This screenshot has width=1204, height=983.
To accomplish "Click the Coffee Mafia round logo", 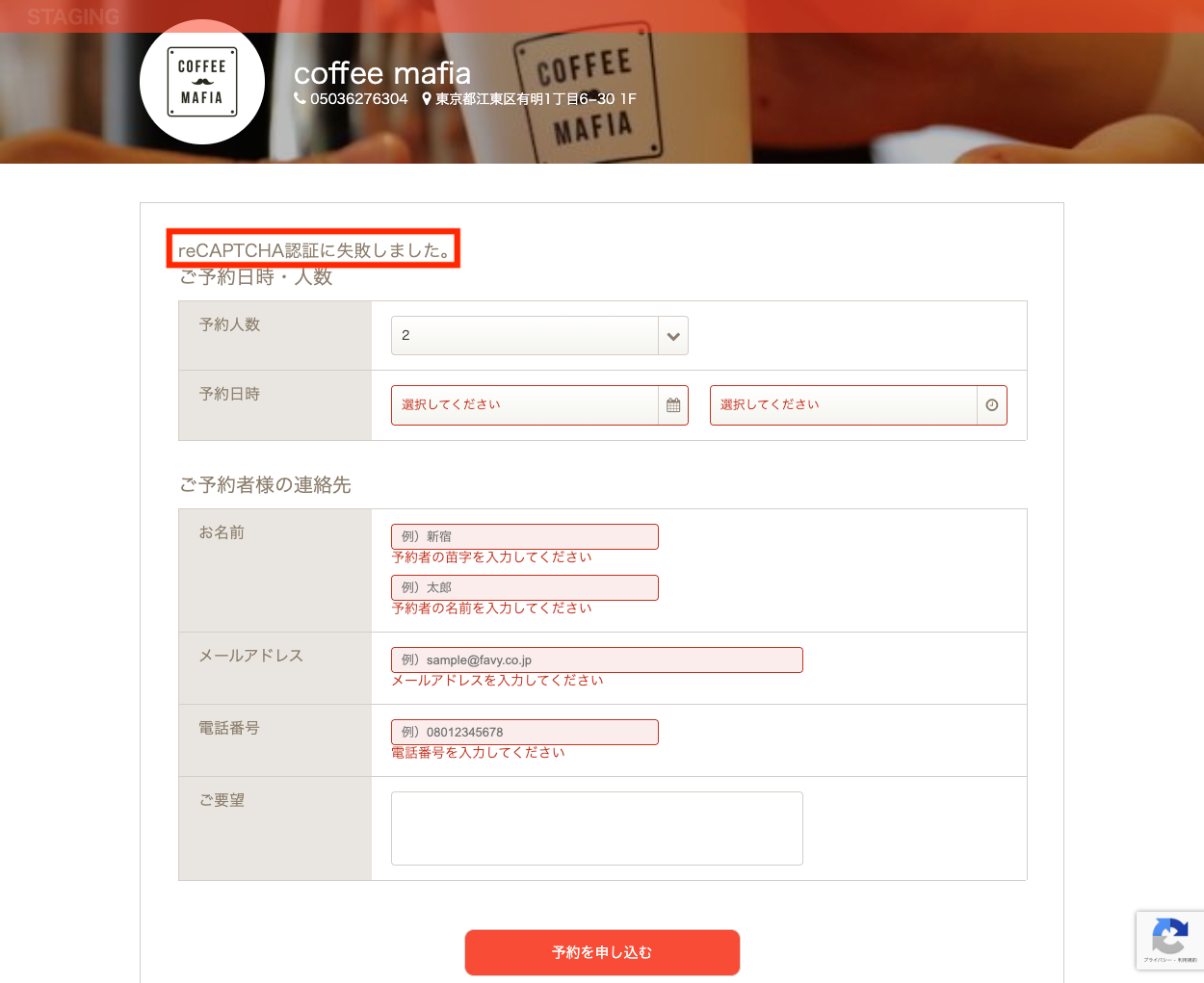I will [202, 82].
